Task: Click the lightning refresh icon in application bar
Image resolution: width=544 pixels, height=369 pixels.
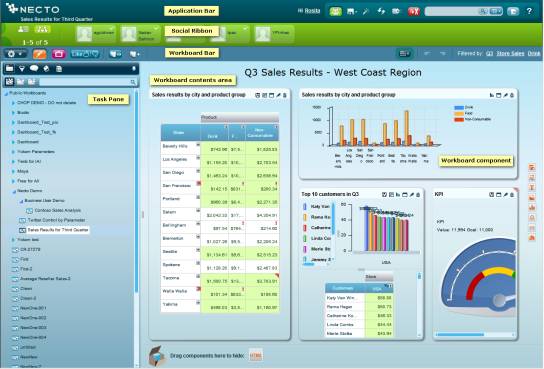Action: pos(381,11)
